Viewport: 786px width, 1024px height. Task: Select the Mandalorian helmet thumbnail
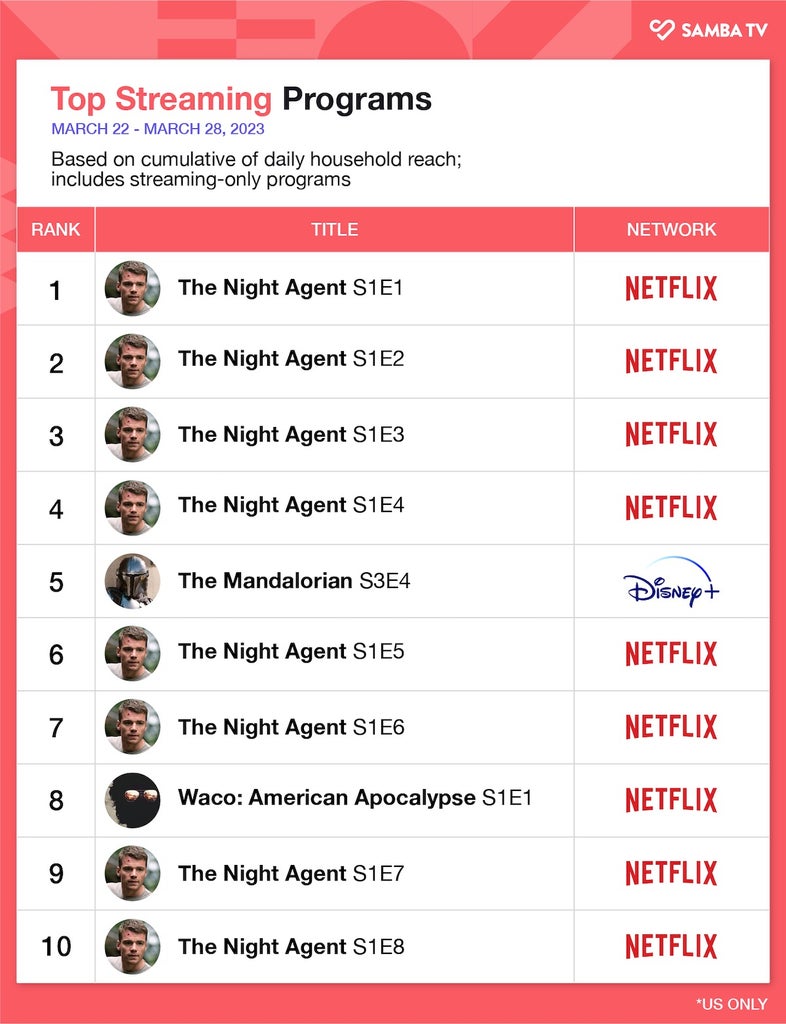click(133, 581)
